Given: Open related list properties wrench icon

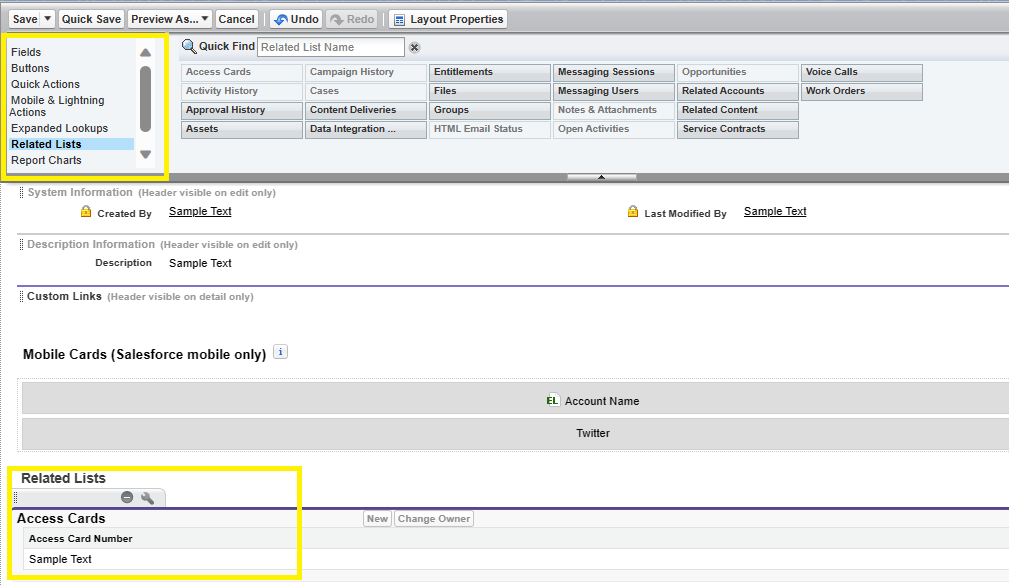Looking at the screenshot, I should click(x=147, y=497).
